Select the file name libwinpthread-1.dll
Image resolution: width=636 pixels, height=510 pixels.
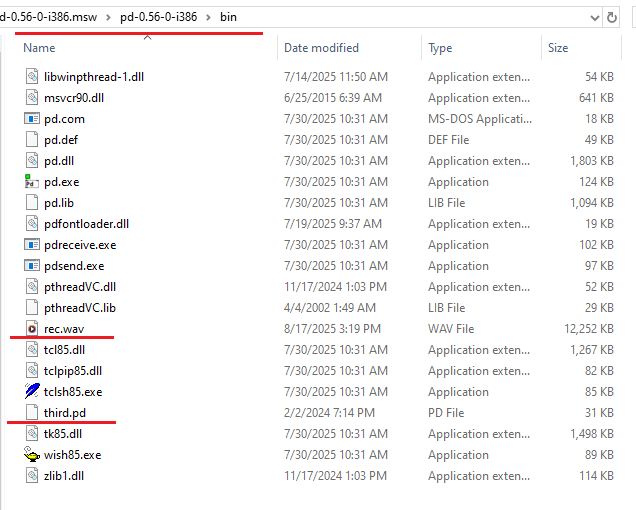tap(94, 77)
